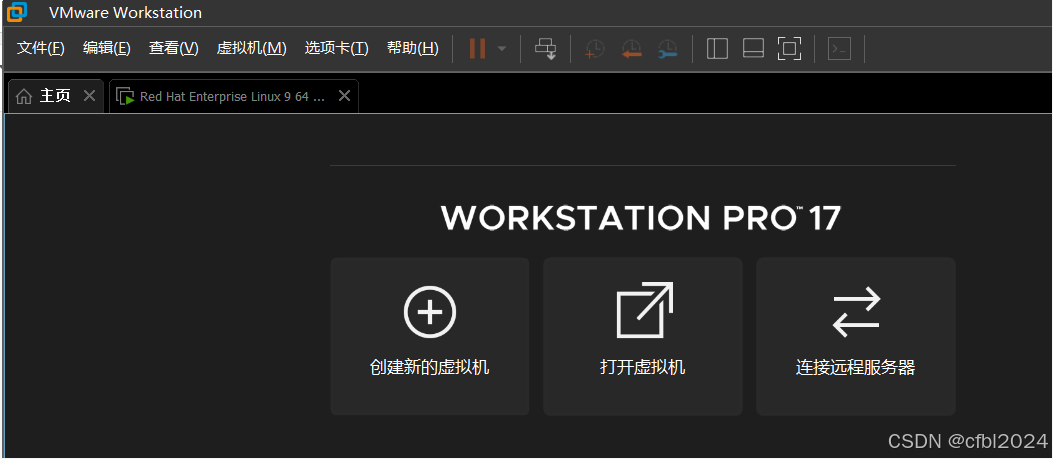Open the 文件(F) menu
1053x459 pixels.
point(41,48)
